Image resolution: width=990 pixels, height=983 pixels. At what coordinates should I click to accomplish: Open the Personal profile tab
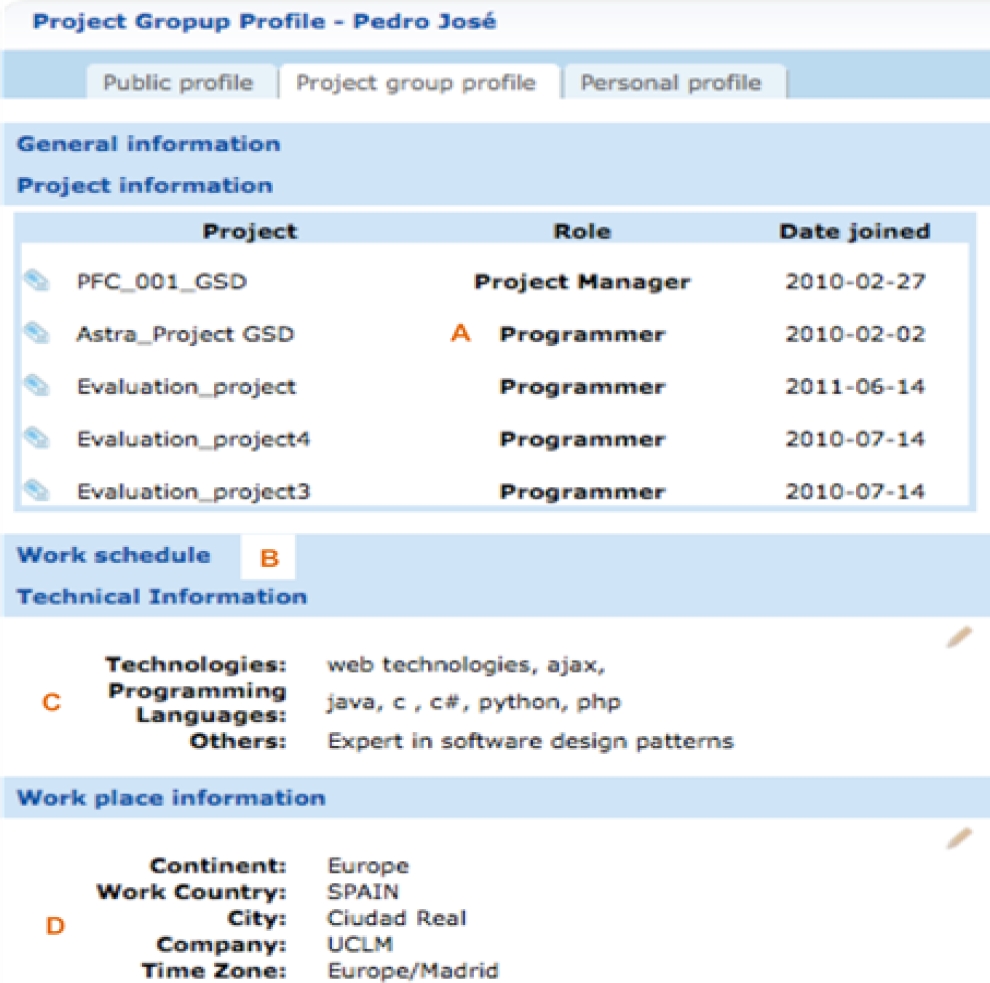(x=671, y=83)
